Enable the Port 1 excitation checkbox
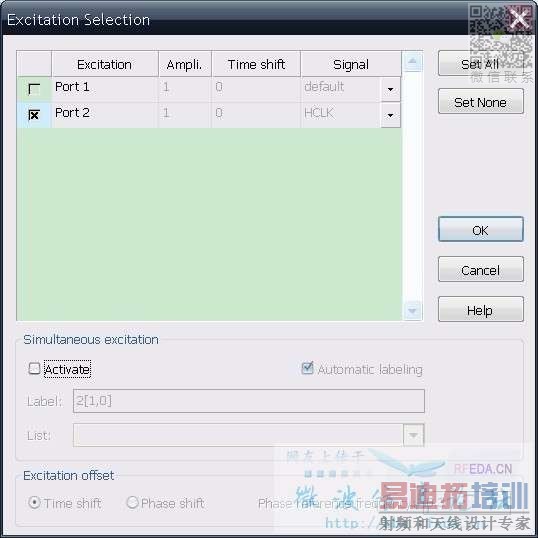The image size is (538, 538). [34, 89]
